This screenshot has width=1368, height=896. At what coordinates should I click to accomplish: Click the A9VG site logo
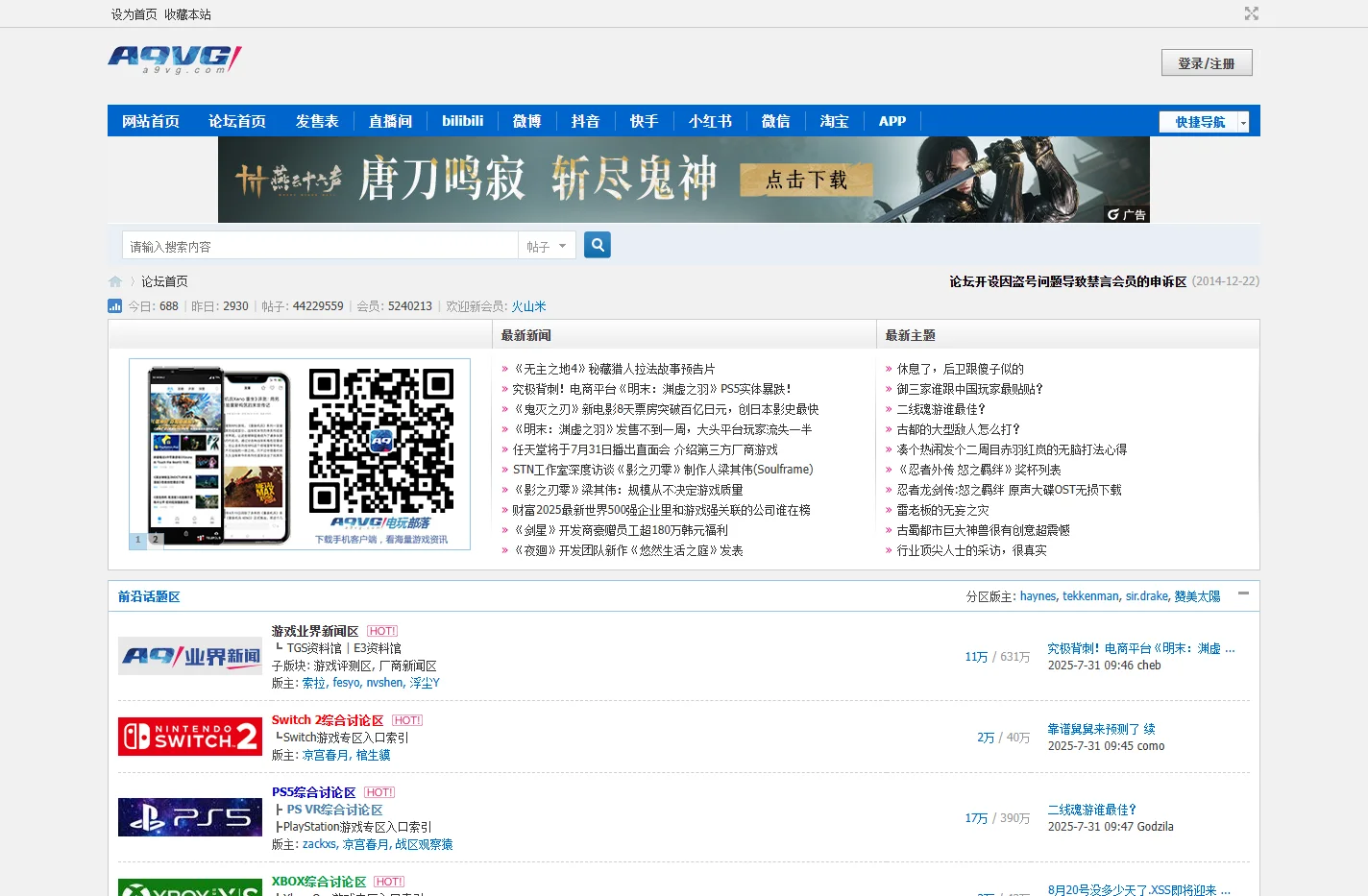click(x=175, y=60)
